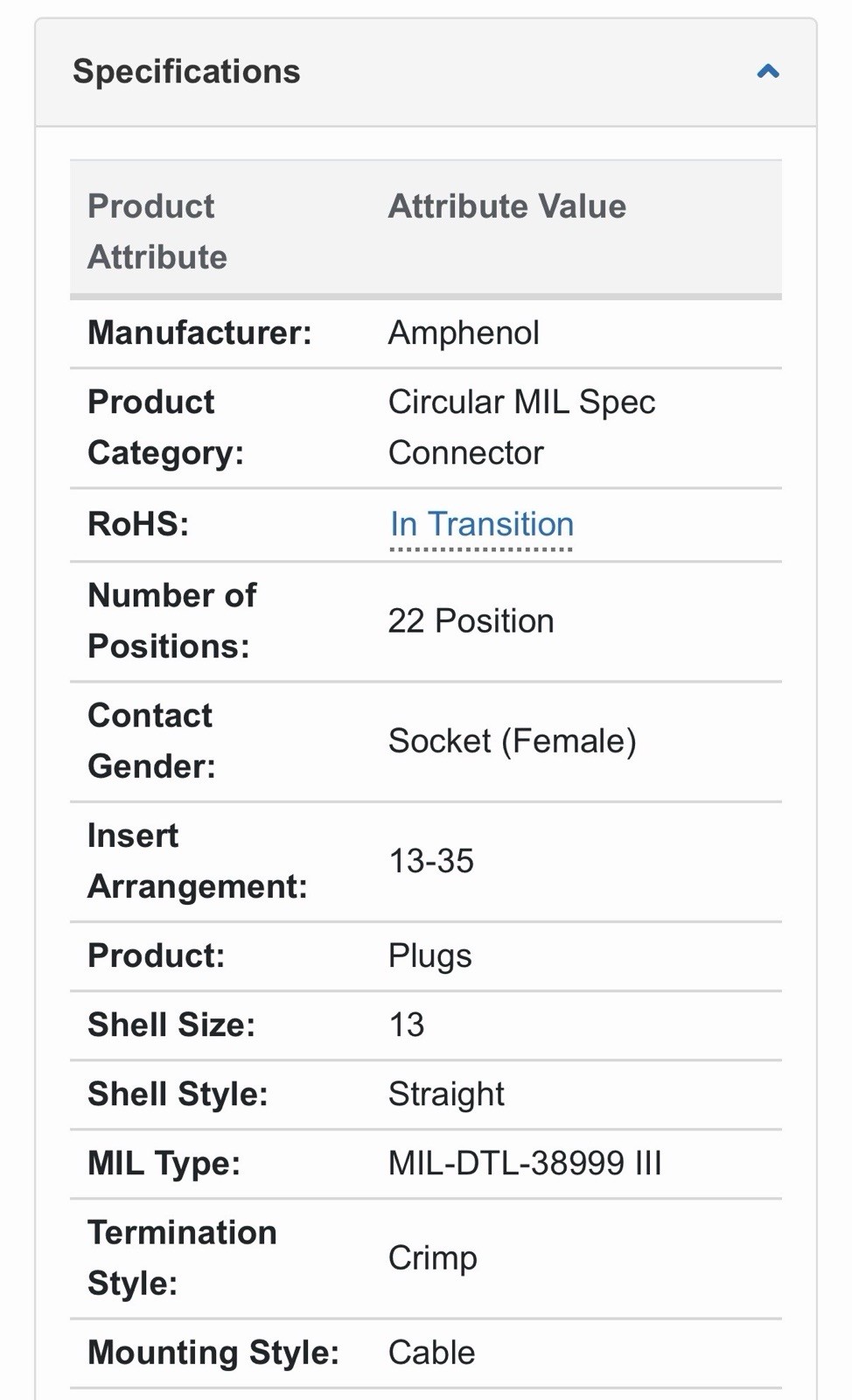Open the In Transition RoHS link

click(x=482, y=524)
